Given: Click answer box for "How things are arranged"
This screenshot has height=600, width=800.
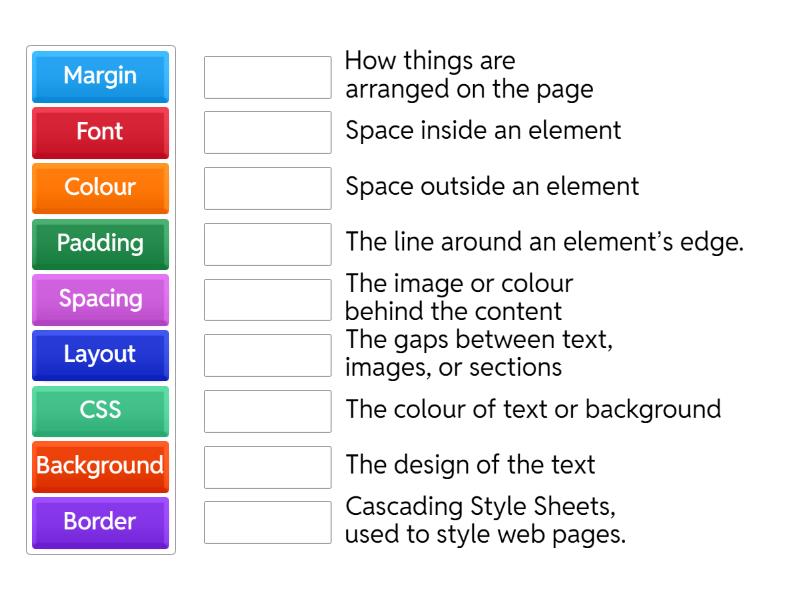Looking at the screenshot, I should tap(267, 77).
